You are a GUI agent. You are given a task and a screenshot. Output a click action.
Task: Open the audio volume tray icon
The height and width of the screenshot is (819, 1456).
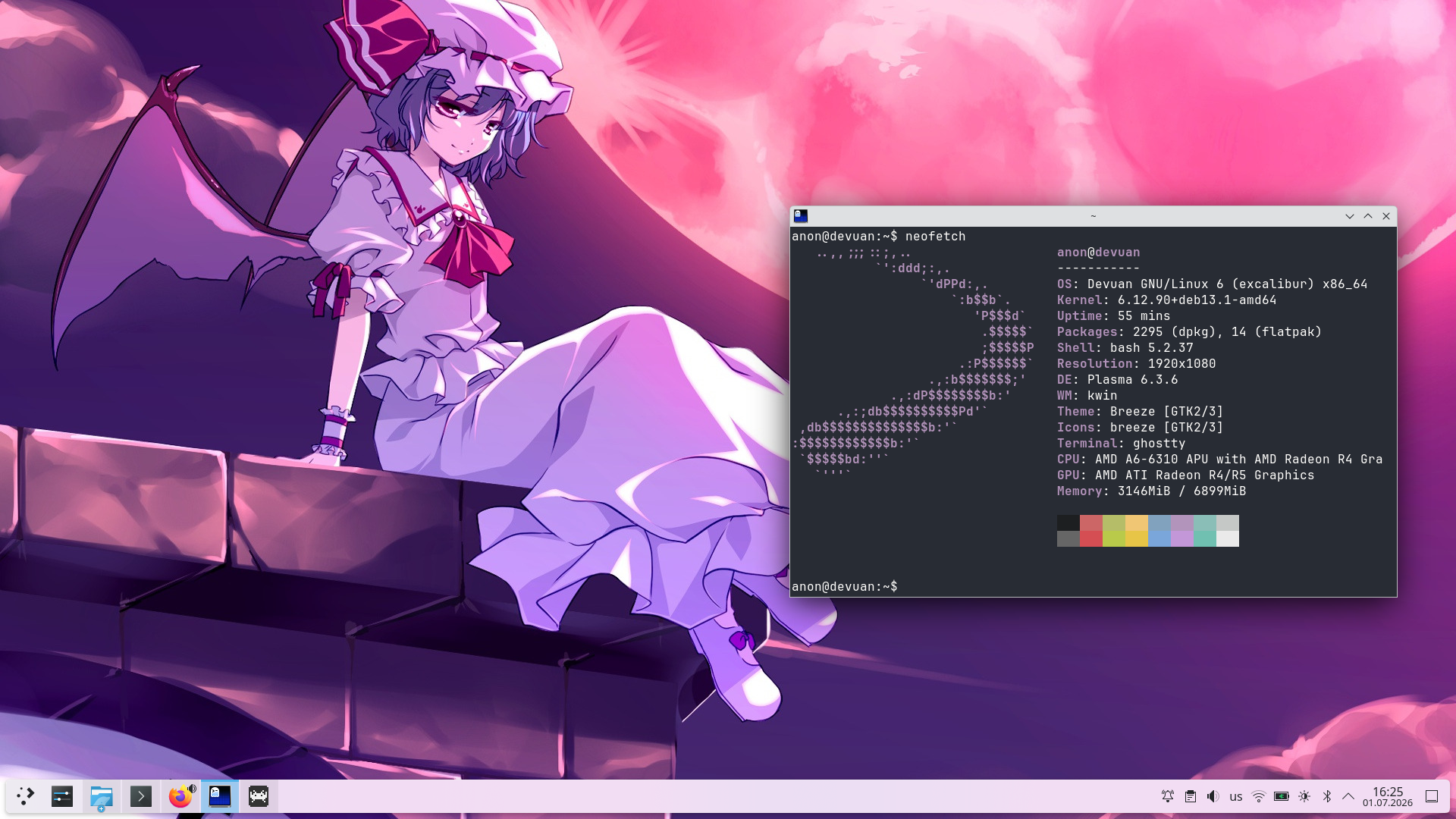[1213, 796]
